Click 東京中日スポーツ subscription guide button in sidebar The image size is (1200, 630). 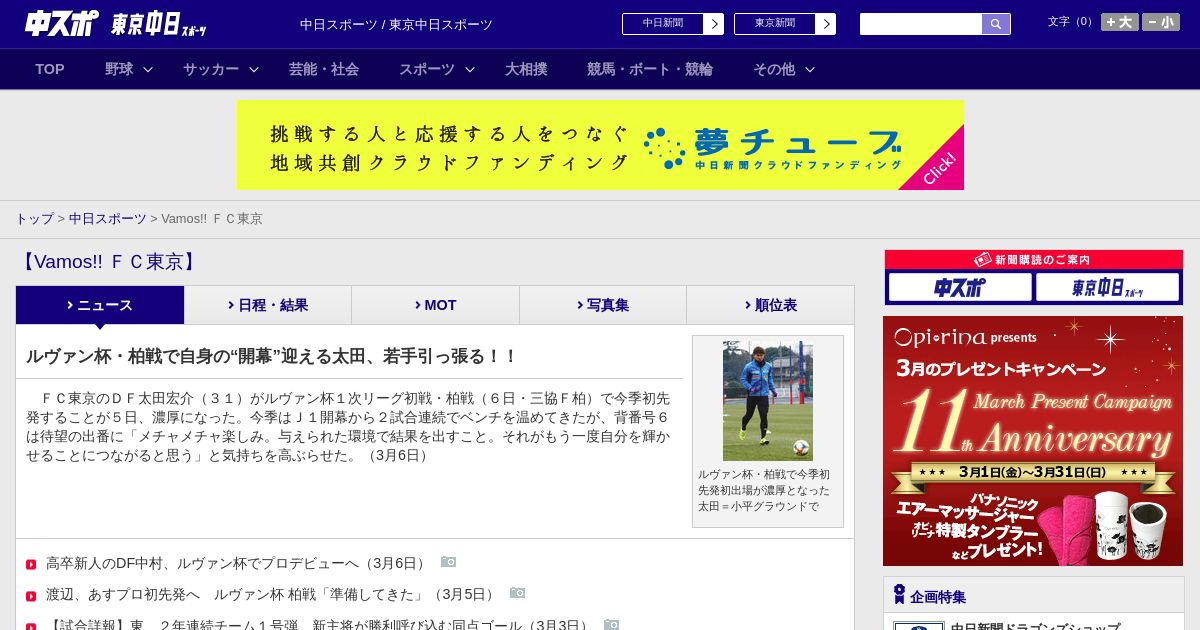click(x=1107, y=287)
